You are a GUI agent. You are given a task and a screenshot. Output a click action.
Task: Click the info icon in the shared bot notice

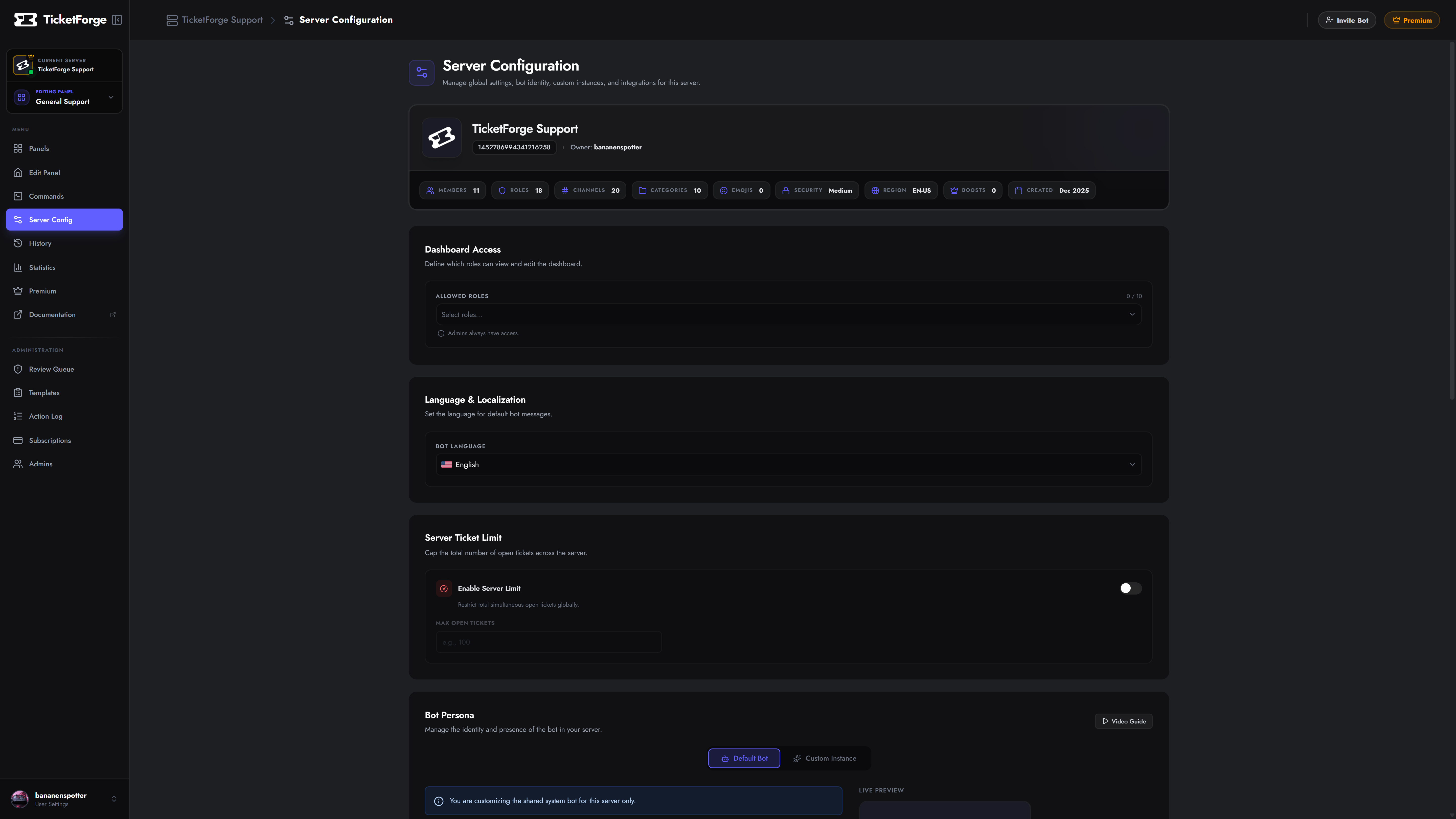click(x=439, y=801)
